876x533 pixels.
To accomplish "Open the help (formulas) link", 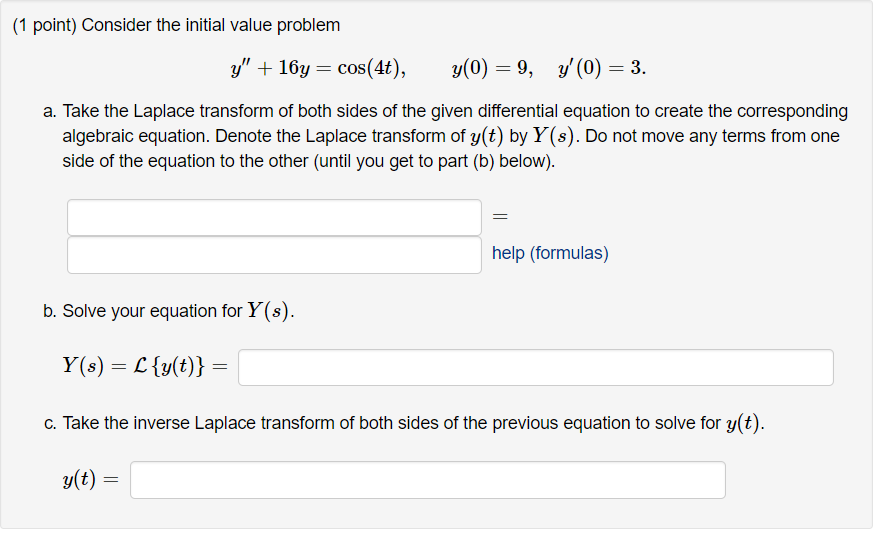I will [550, 253].
